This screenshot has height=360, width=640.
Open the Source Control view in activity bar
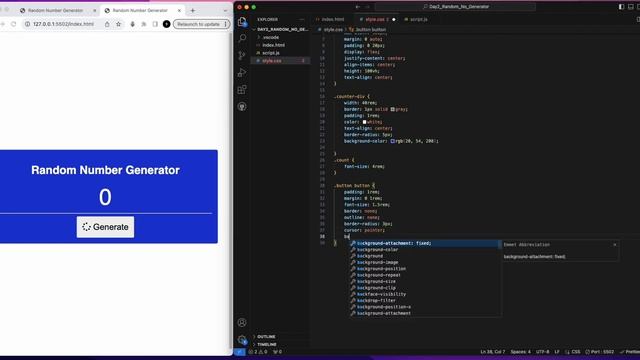pyautogui.click(x=242, y=56)
